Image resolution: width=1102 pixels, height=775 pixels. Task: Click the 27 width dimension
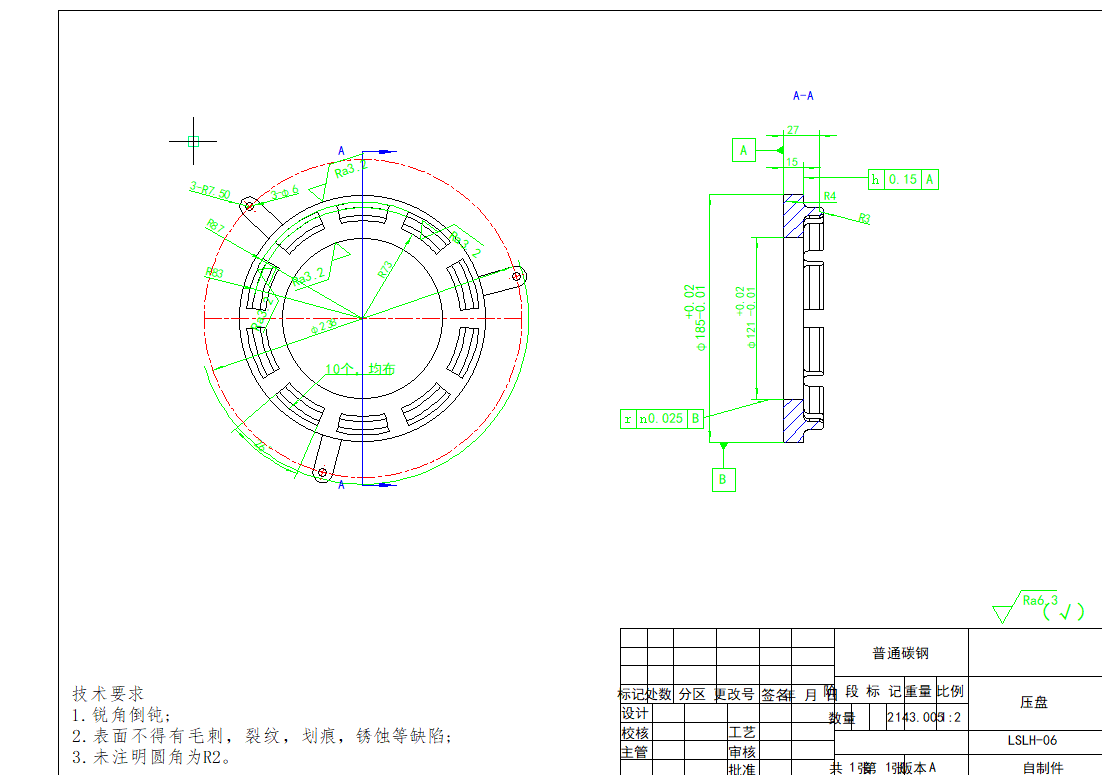(x=793, y=130)
